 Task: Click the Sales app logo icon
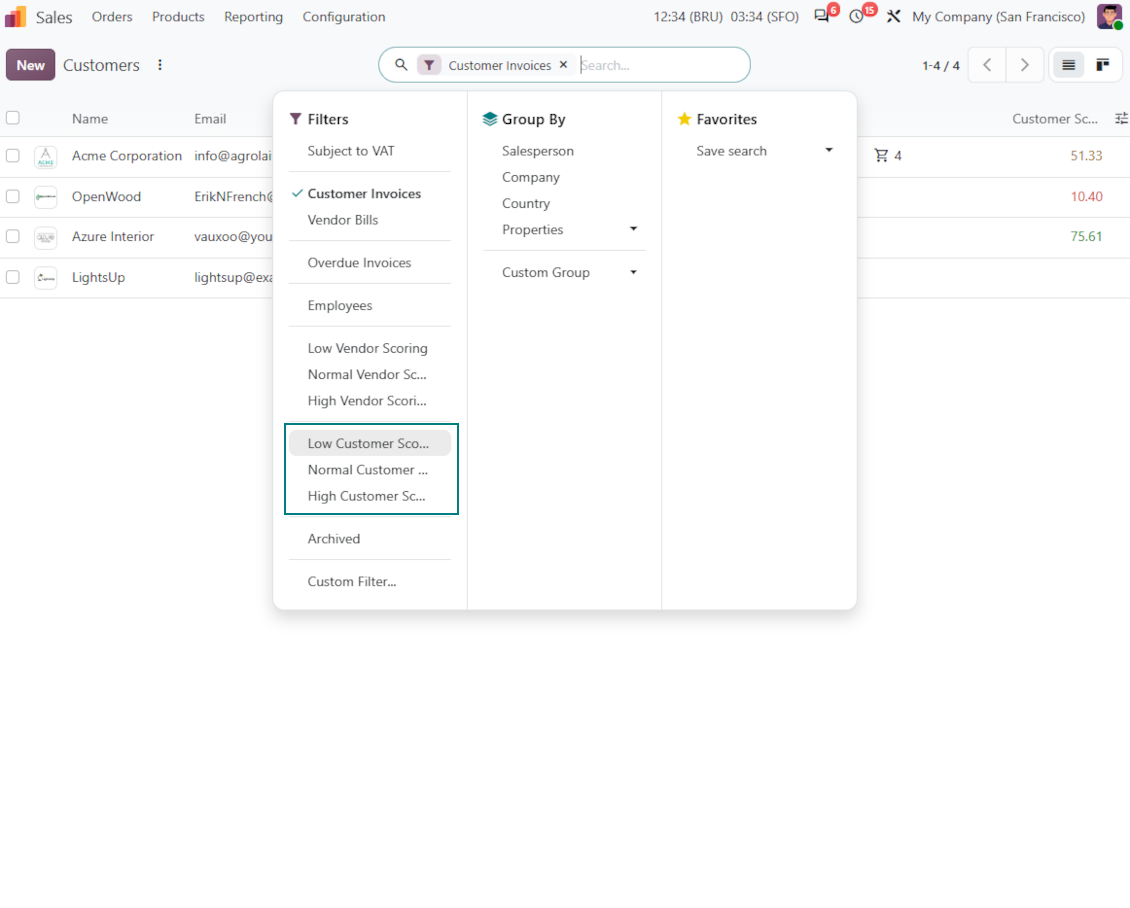pos(15,17)
